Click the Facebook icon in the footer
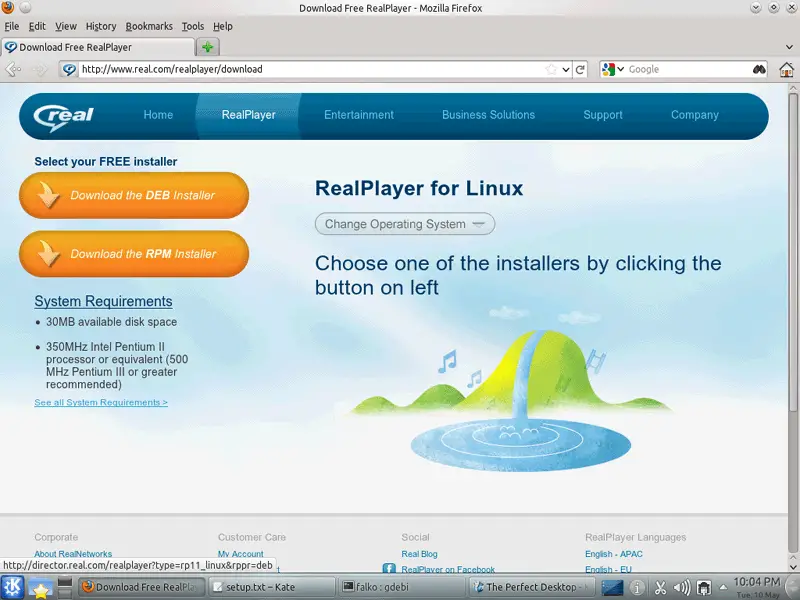Image resolution: width=800 pixels, height=600 pixels. pos(389,568)
